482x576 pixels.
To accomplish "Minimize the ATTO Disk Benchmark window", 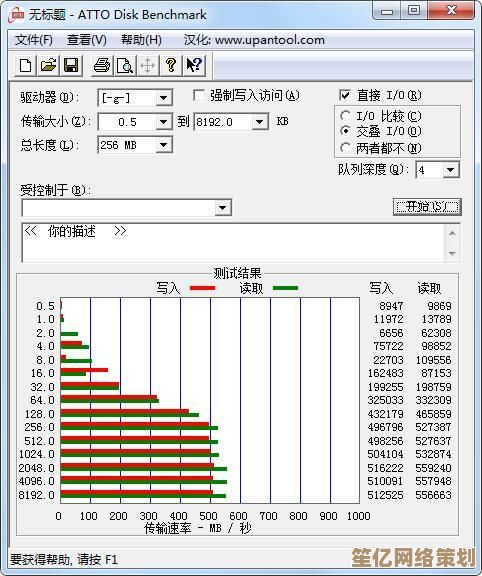I will (x=387, y=11).
